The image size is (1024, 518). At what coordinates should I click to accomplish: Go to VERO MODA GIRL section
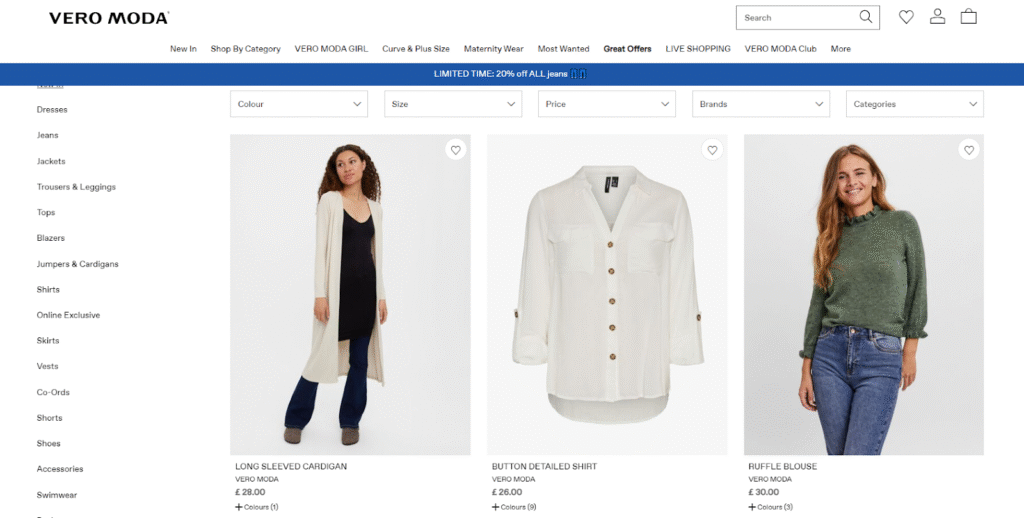coord(331,49)
